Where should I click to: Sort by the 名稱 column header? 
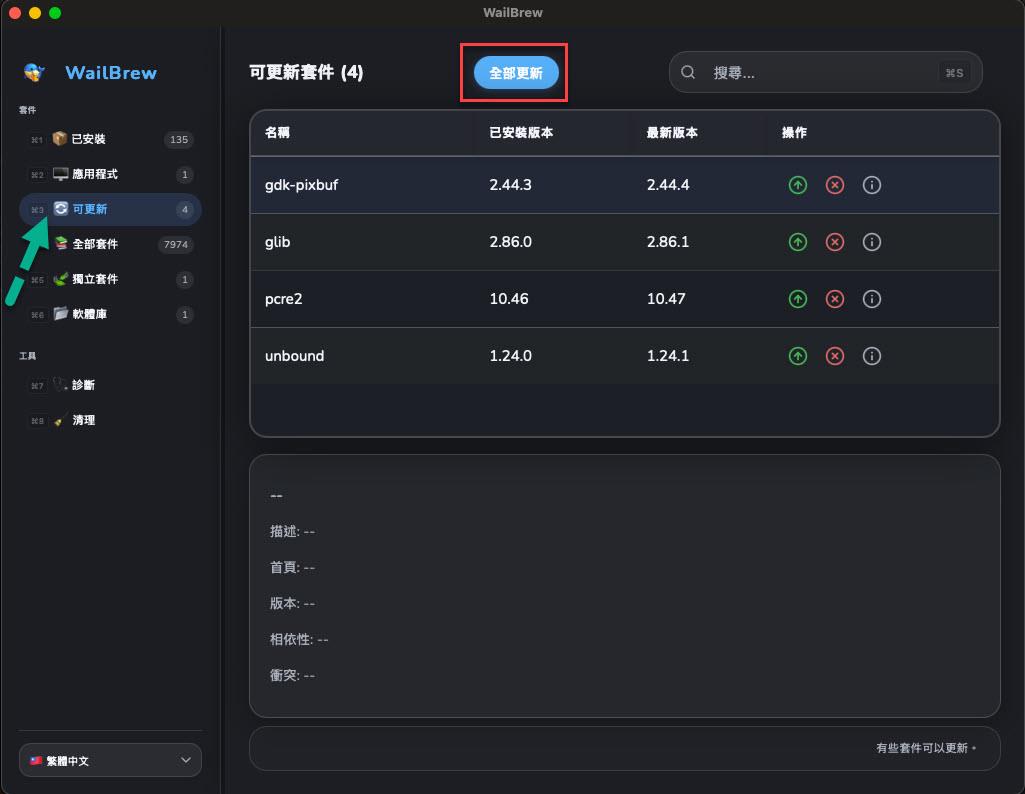[x=277, y=133]
